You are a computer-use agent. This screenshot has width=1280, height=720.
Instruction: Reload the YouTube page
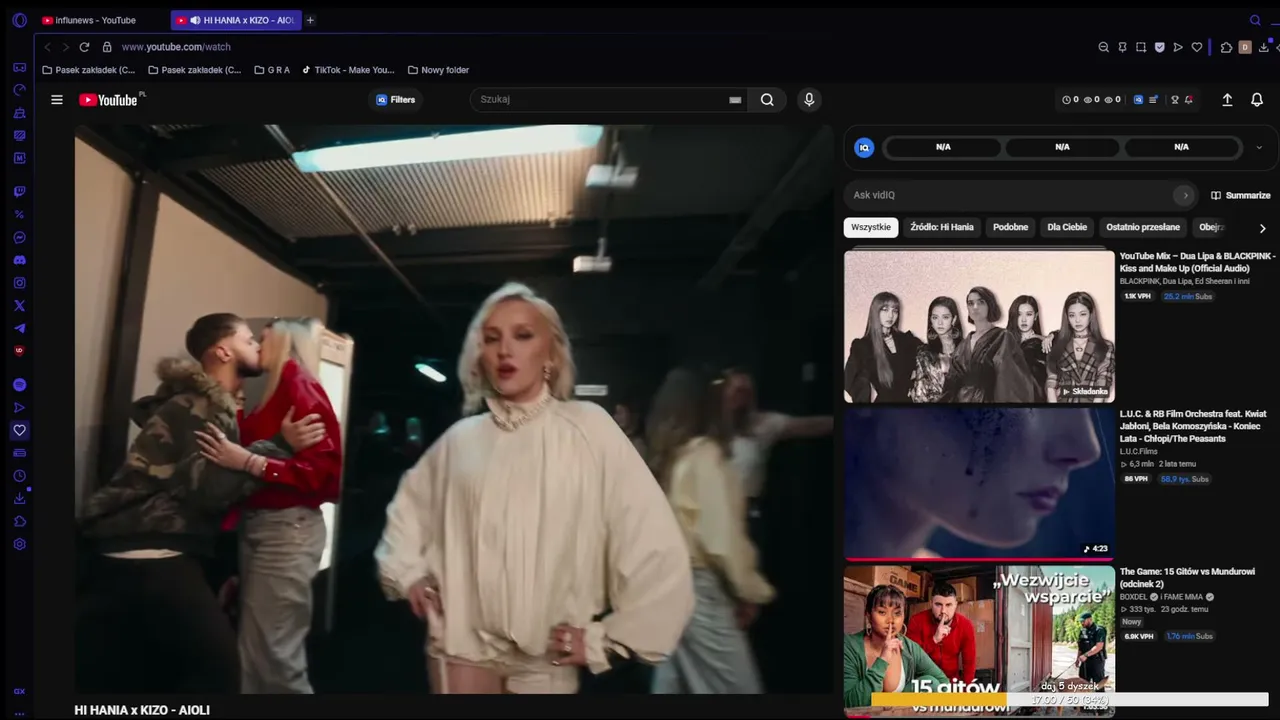pyautogui.click(x=84, y=47)
